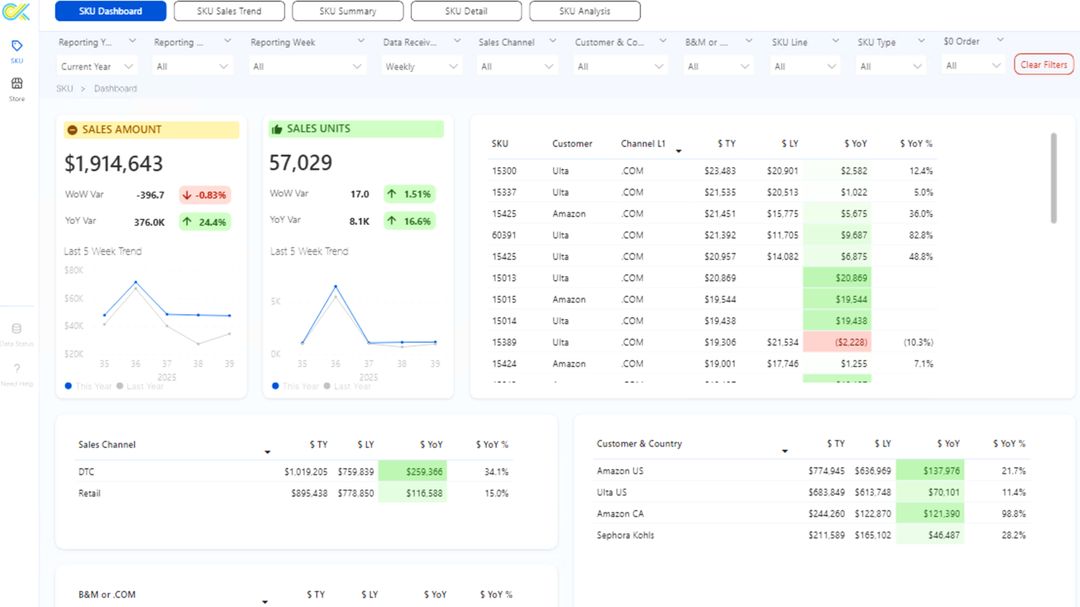Open the Reporting Week All dropdown

click(307, 66)
